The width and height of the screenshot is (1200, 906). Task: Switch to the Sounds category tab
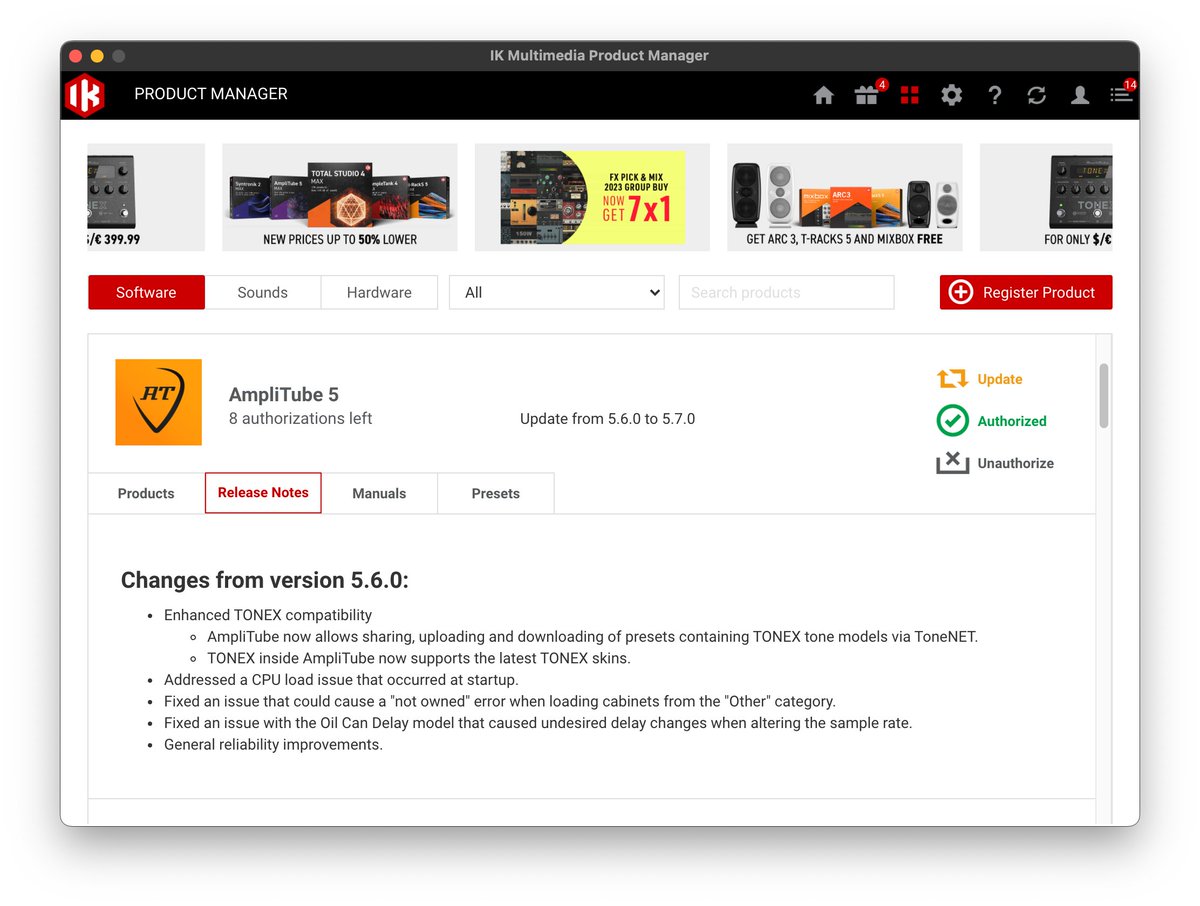pyautogui.click(x=263, y=292)
